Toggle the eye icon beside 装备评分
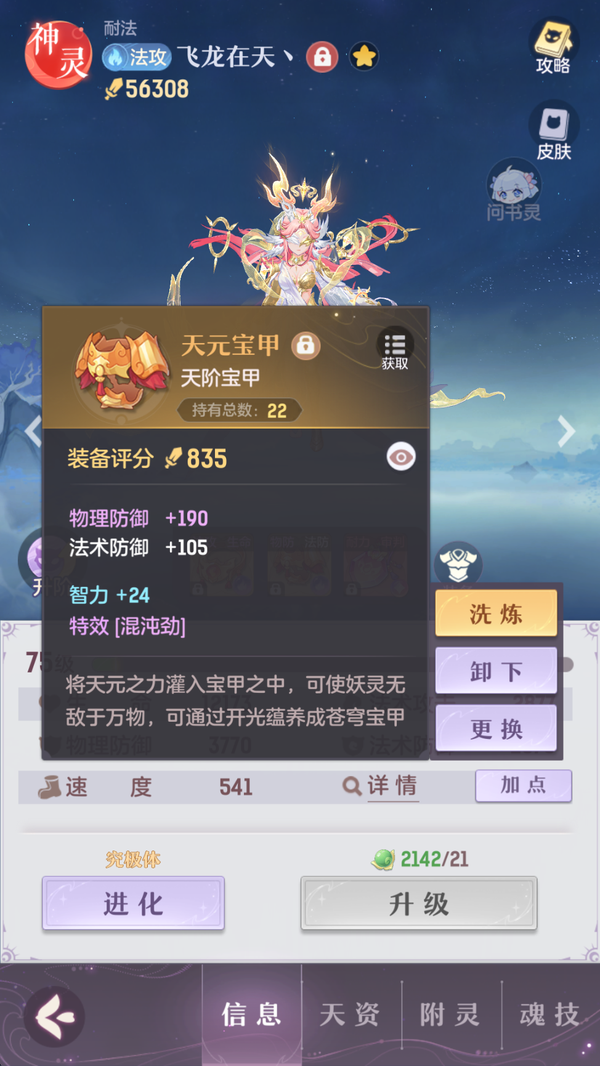Screen dimensions: 600x1066 (401, 457)
